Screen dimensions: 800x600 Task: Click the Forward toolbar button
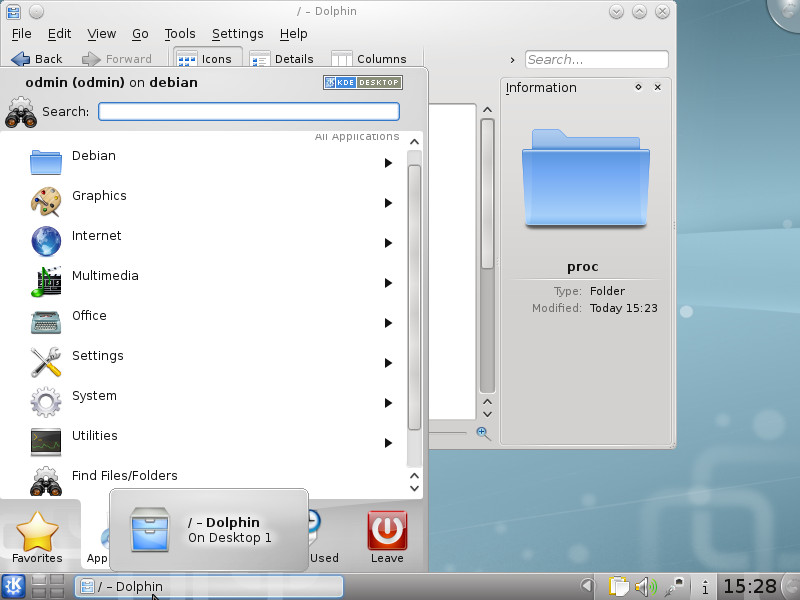[117, 59]
